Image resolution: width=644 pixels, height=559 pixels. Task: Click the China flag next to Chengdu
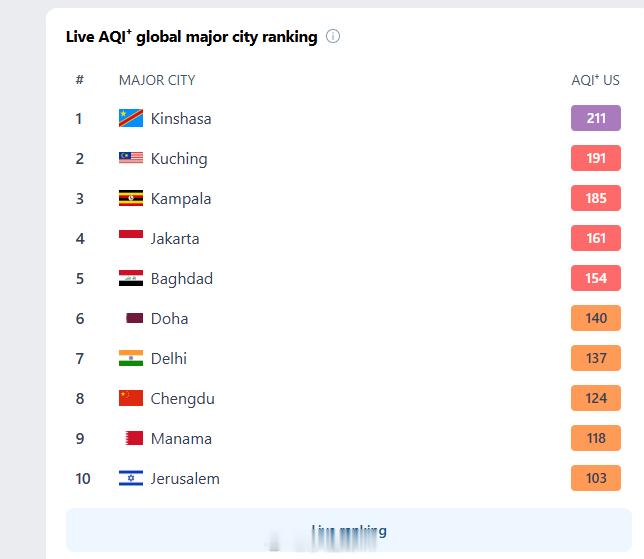131,398
